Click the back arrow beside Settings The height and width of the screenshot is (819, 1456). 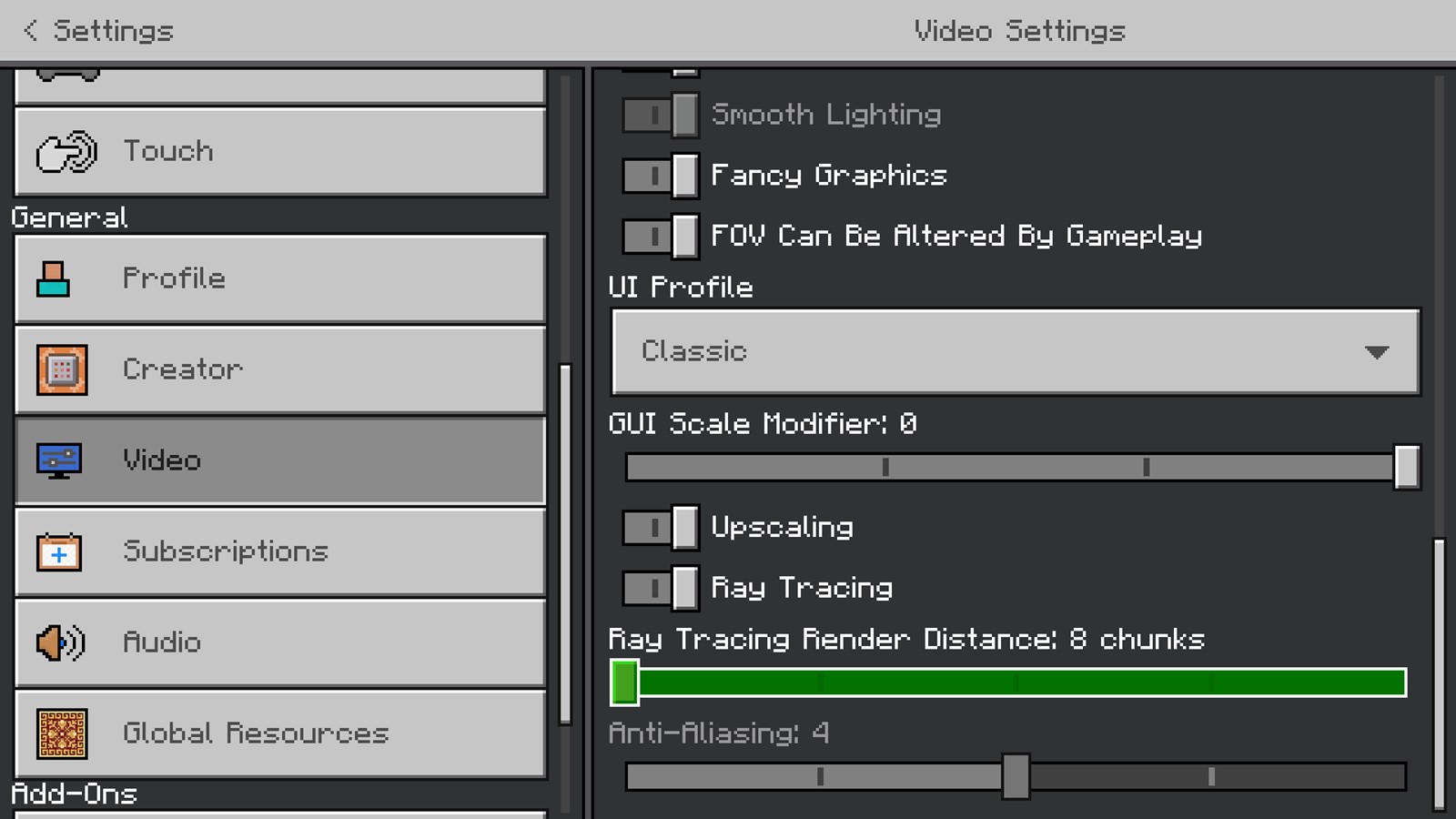(30, 30)
